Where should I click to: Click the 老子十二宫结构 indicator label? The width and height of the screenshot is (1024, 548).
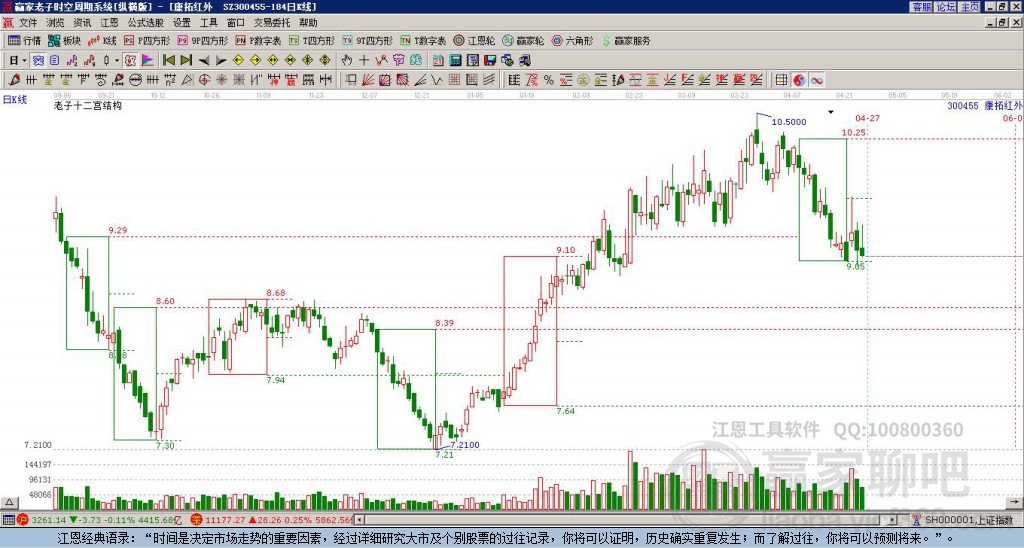pyautogui.click(x=88, y=105)
